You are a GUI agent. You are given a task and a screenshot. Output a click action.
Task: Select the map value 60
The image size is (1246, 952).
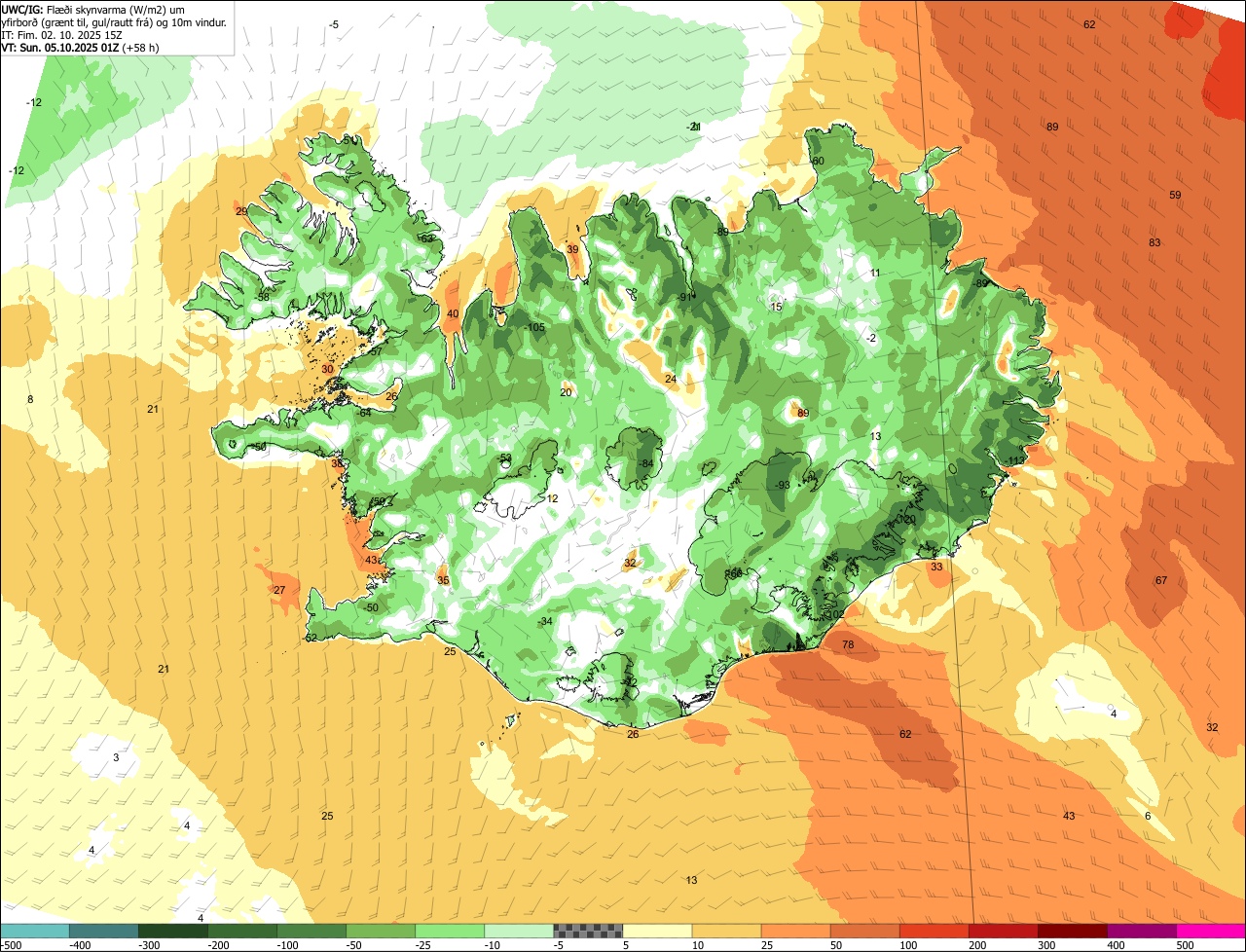pos(818,161)
